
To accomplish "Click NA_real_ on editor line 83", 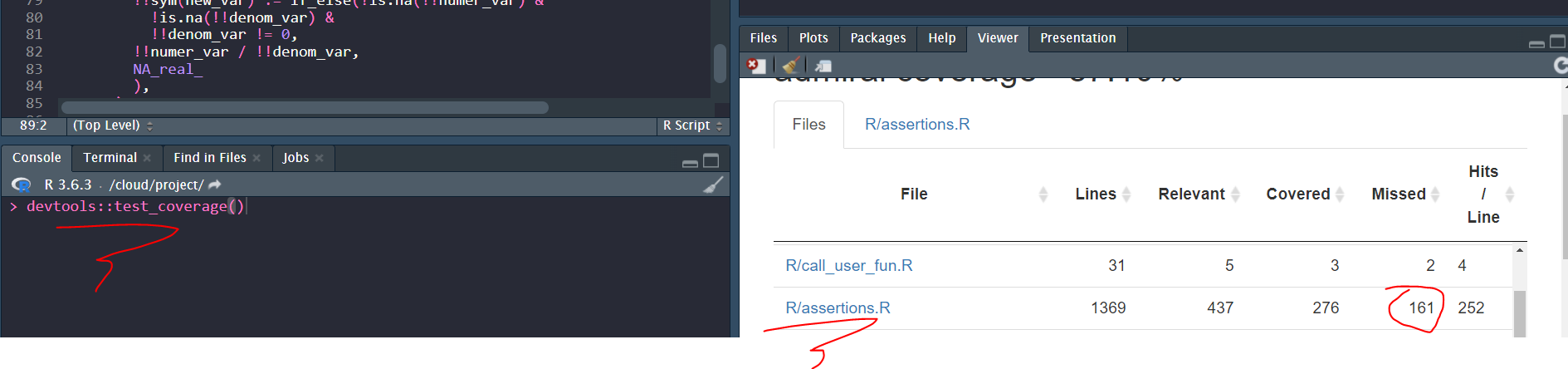I will click(168, 70).
